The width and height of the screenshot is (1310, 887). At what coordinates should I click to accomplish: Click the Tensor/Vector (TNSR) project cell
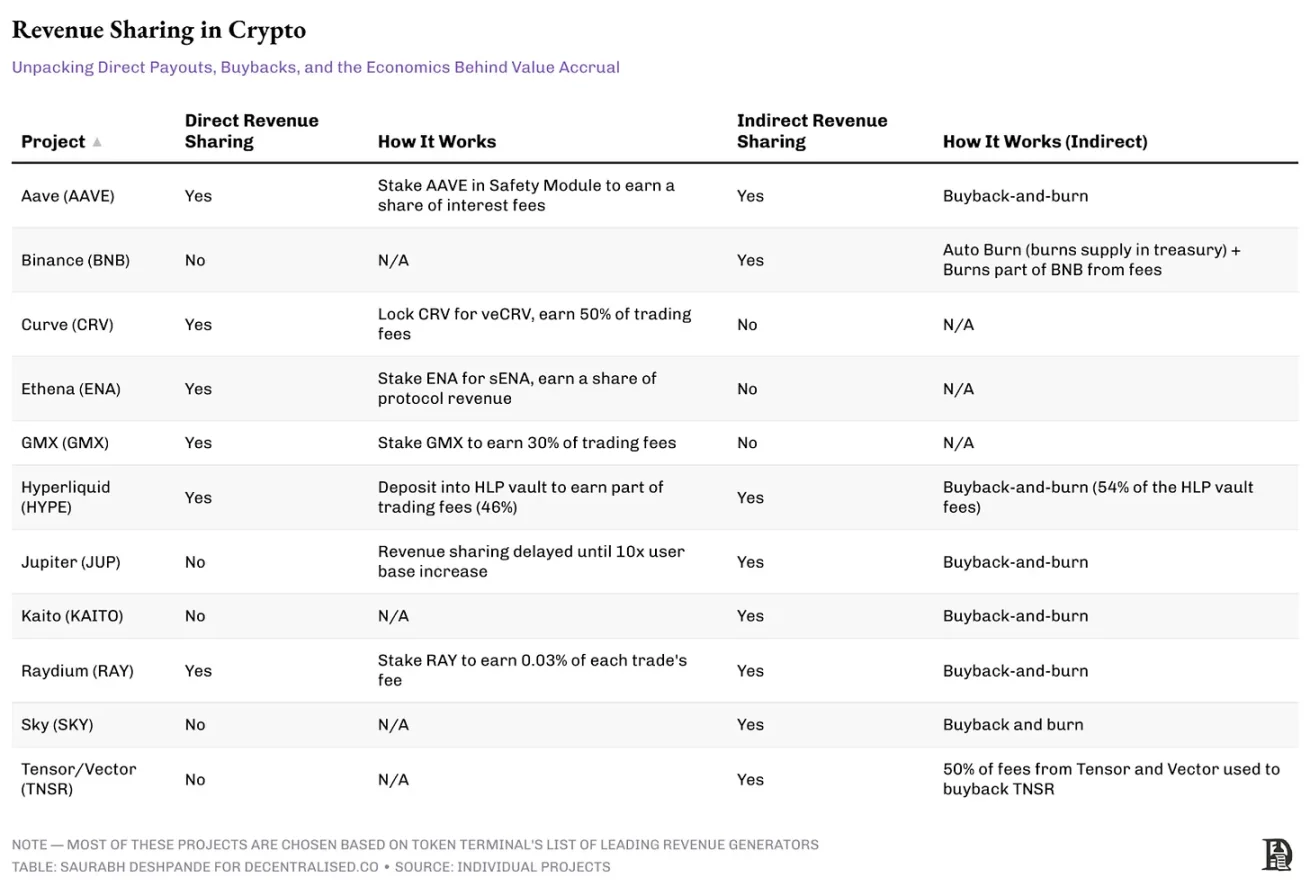pyautogui.click(x=78, y=779)
